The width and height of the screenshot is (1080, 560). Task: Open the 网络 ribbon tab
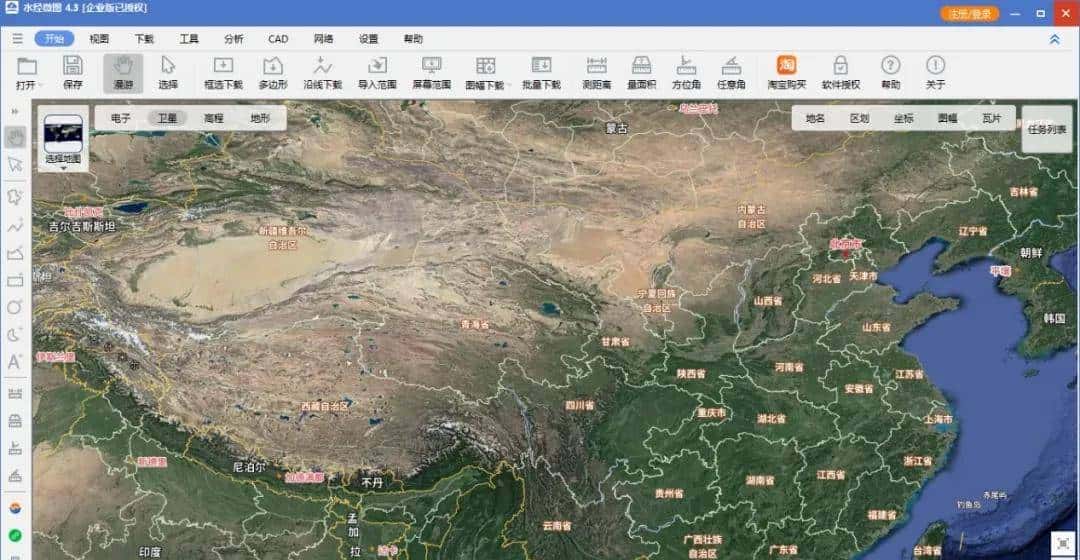323,39
